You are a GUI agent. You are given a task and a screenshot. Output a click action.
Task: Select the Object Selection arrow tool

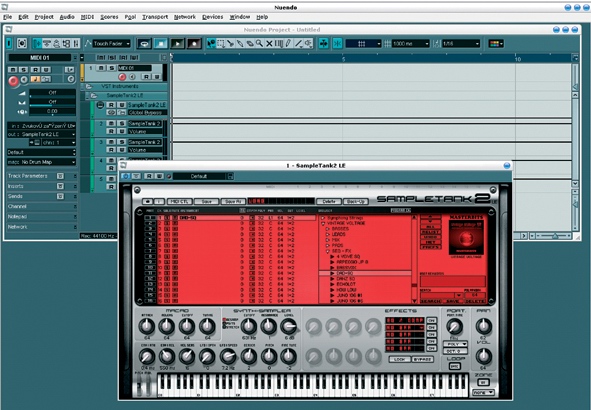tap(211, 44)
